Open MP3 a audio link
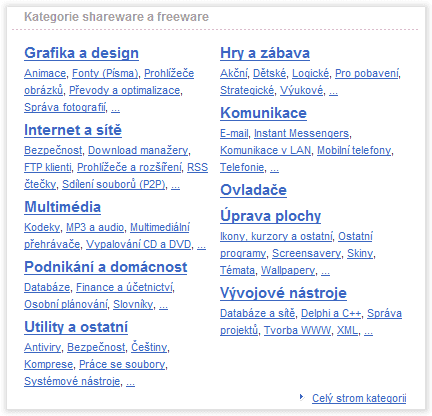Viewport: 432px width, 416px height. (95, 227)
